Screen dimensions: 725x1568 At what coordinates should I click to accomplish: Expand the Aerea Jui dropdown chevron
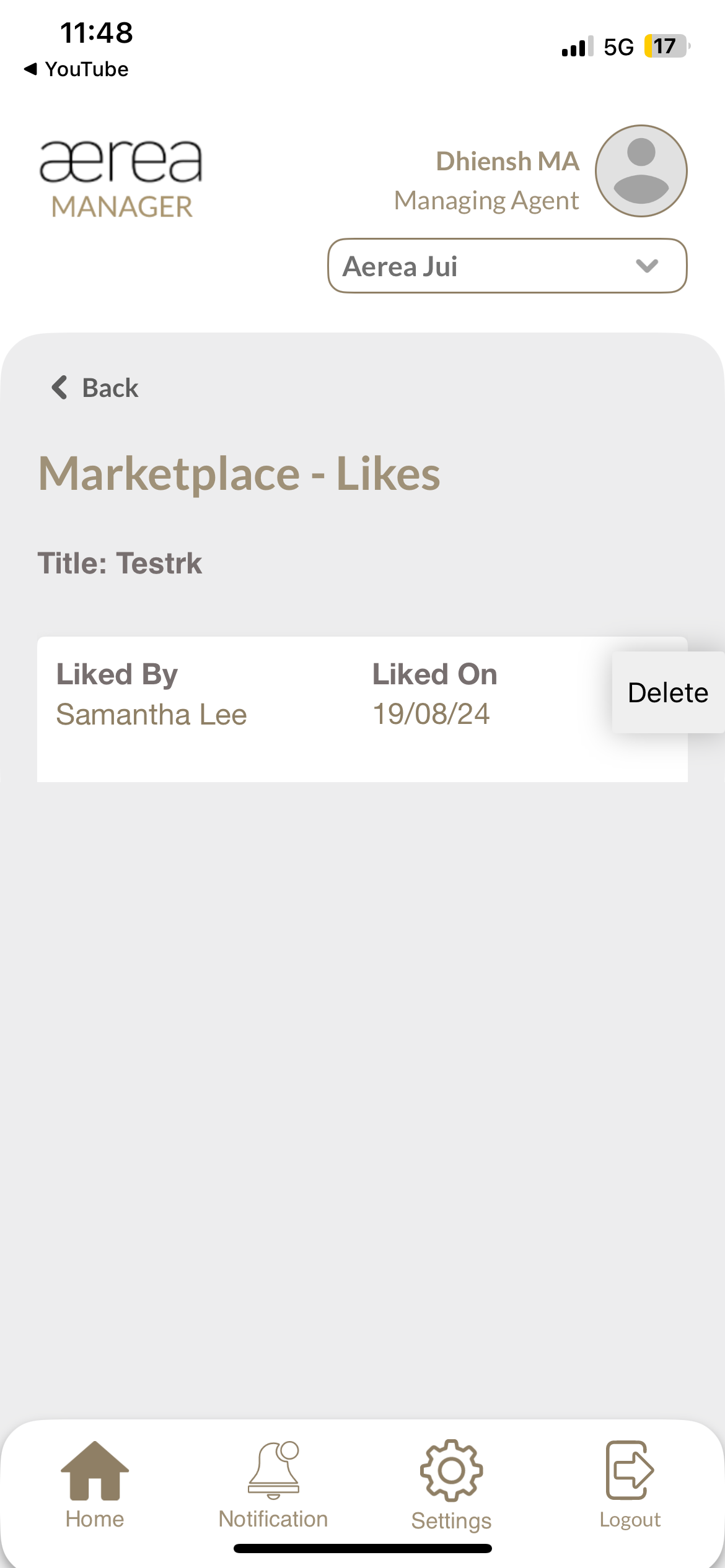click(x=646, y=266)
